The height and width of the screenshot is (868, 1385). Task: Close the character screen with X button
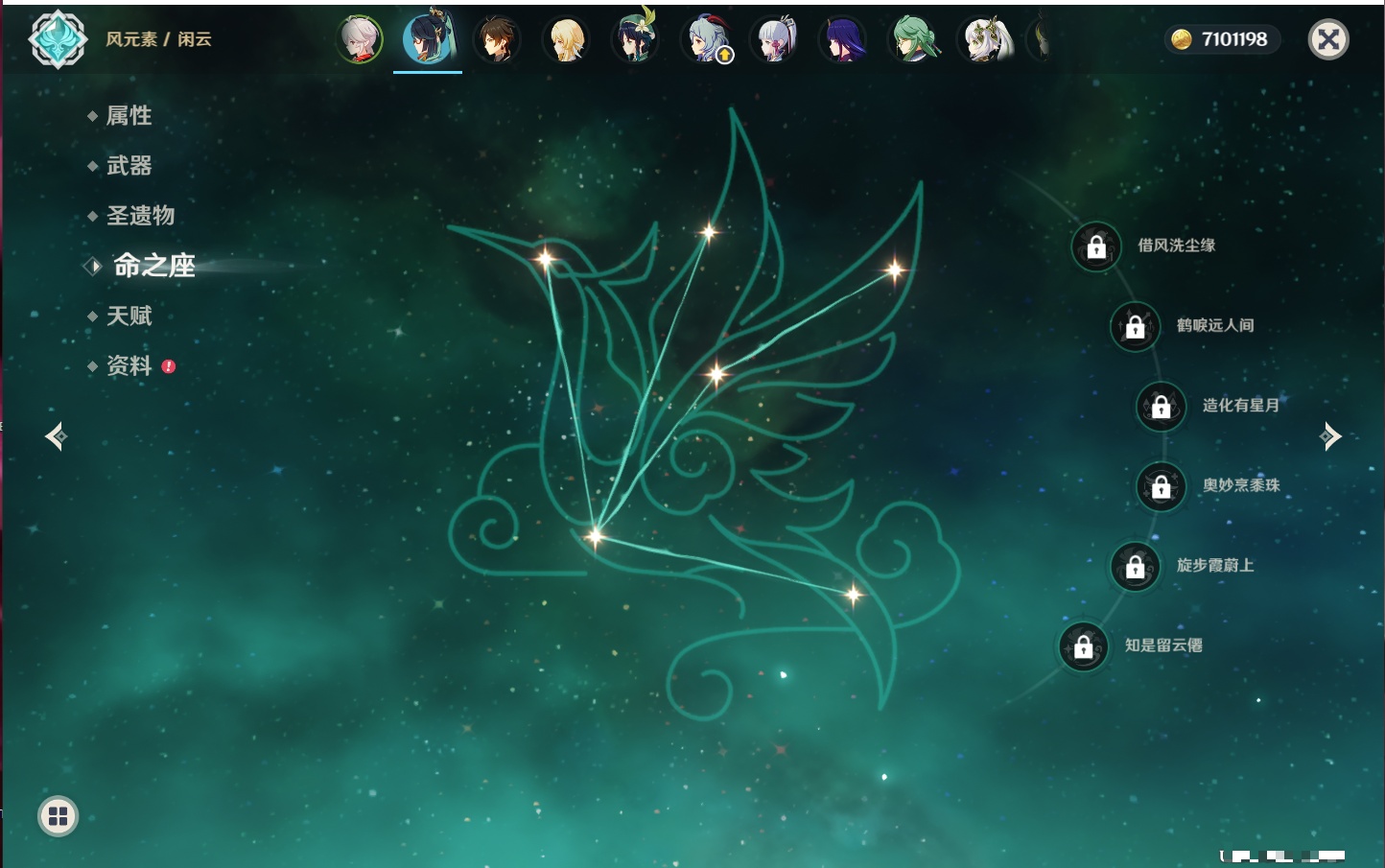coord(1328,39)
